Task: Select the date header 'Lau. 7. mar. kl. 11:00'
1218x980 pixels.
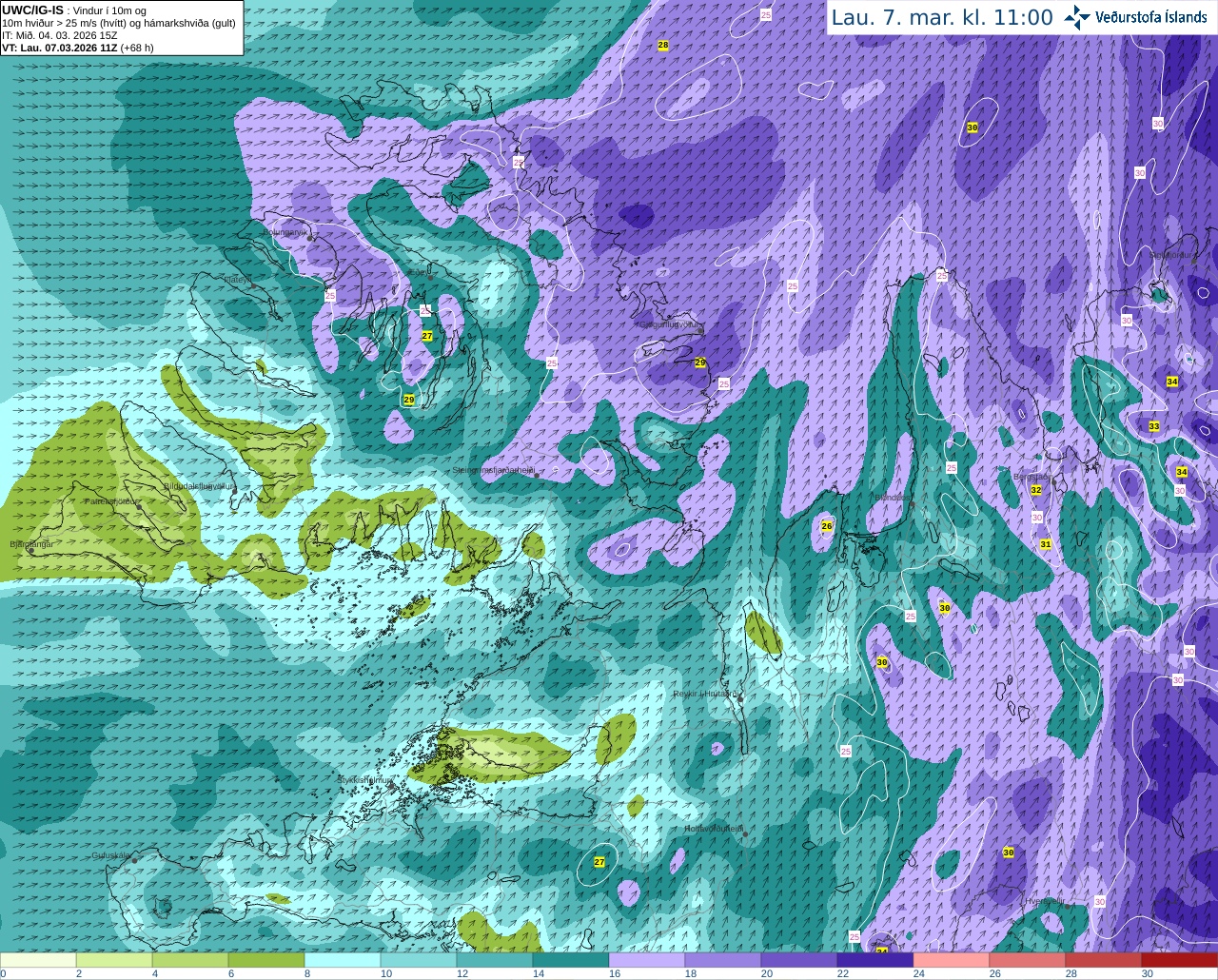Action: (x=942, y=18)
